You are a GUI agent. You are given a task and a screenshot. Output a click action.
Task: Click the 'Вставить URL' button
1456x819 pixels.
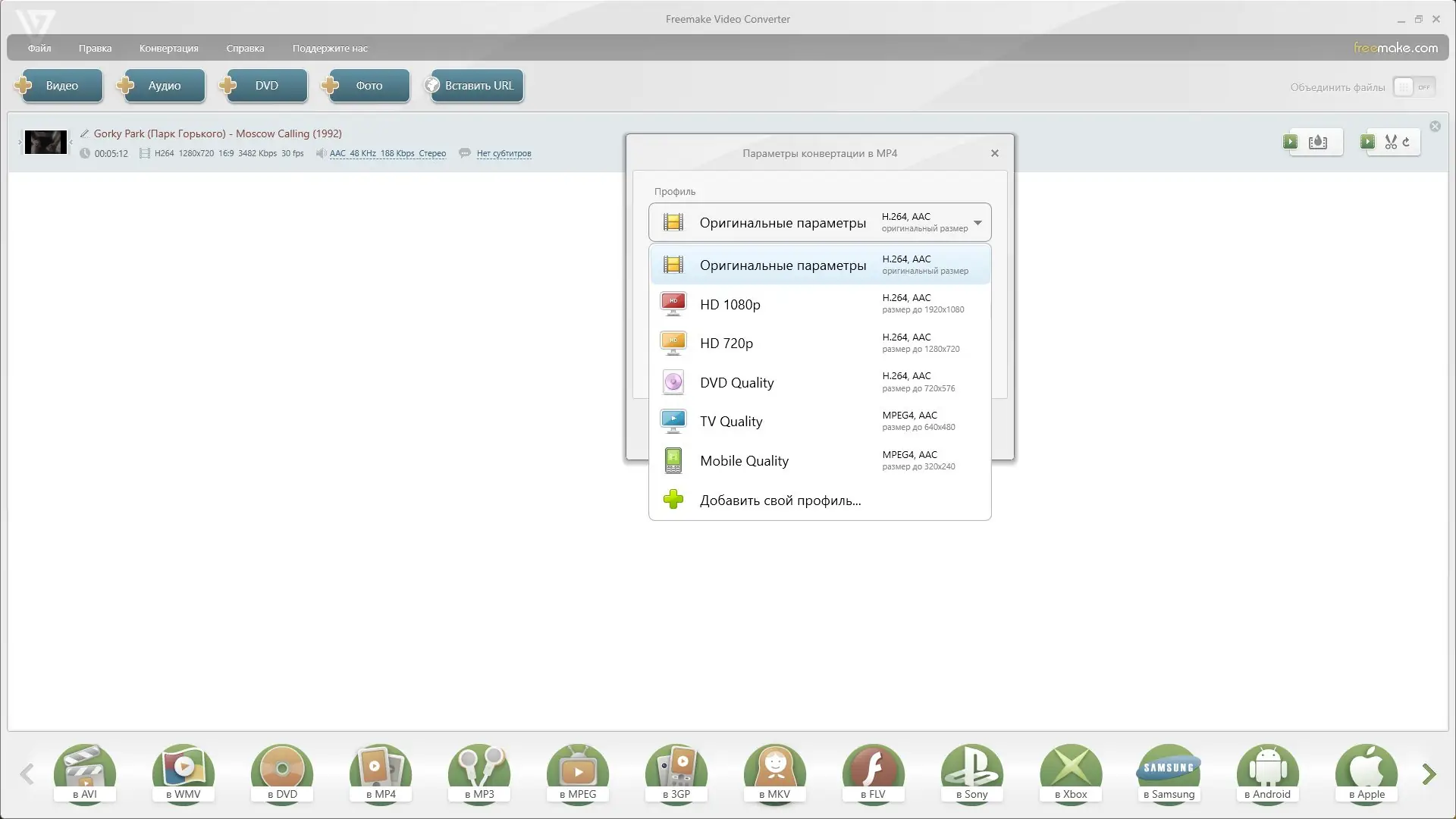pyautogui.click(x=474, y=86)
